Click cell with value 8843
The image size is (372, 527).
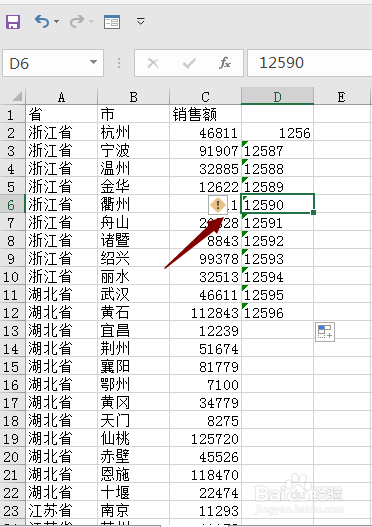[x=205, y=241]
